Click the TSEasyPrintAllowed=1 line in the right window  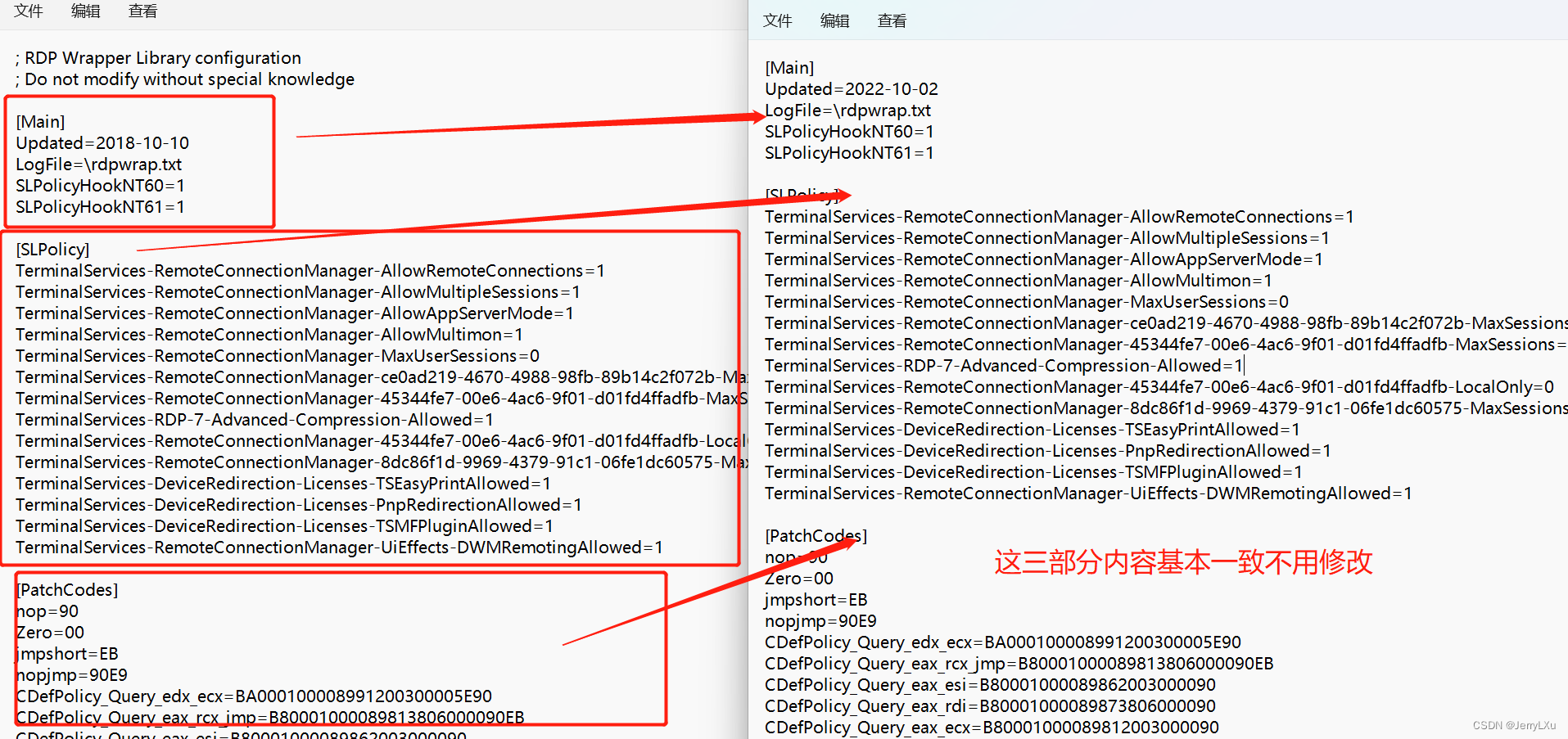point(1033,430)
